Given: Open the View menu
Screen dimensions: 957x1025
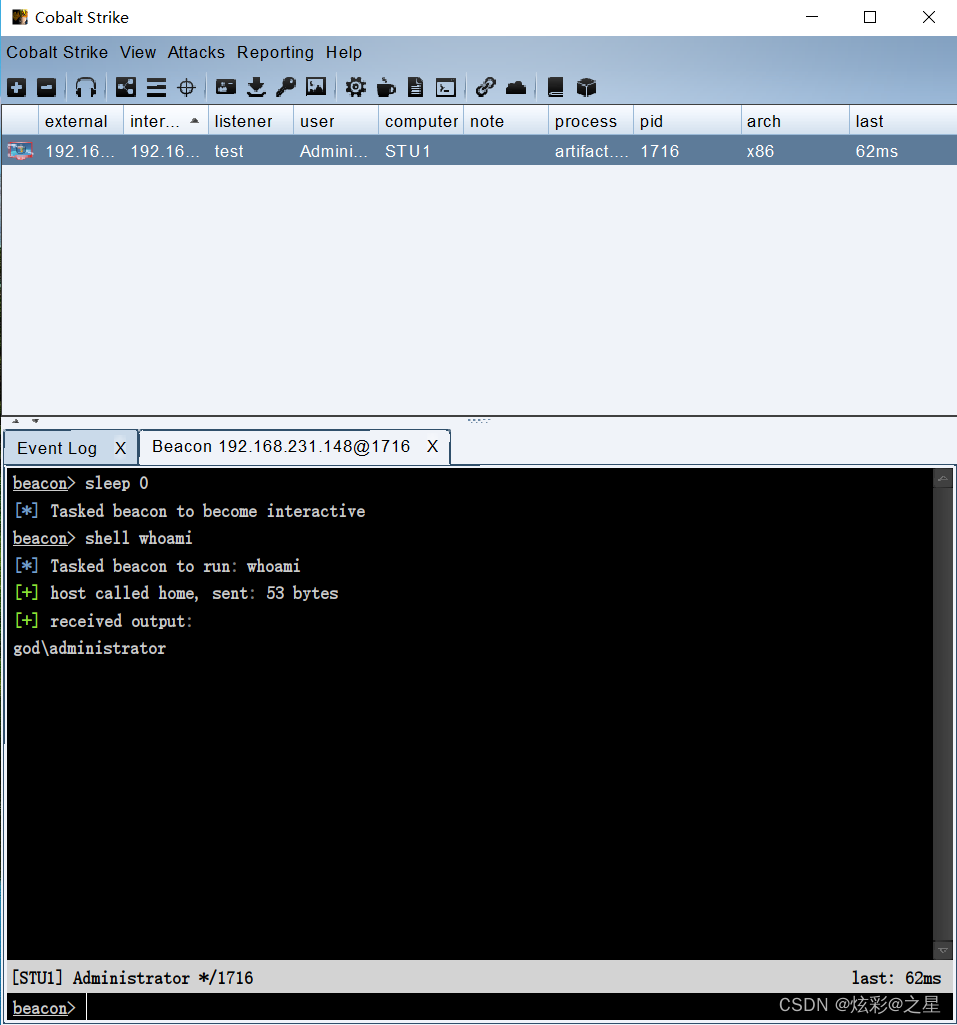Looking at the screenshot, I should [x=138, y=52].
